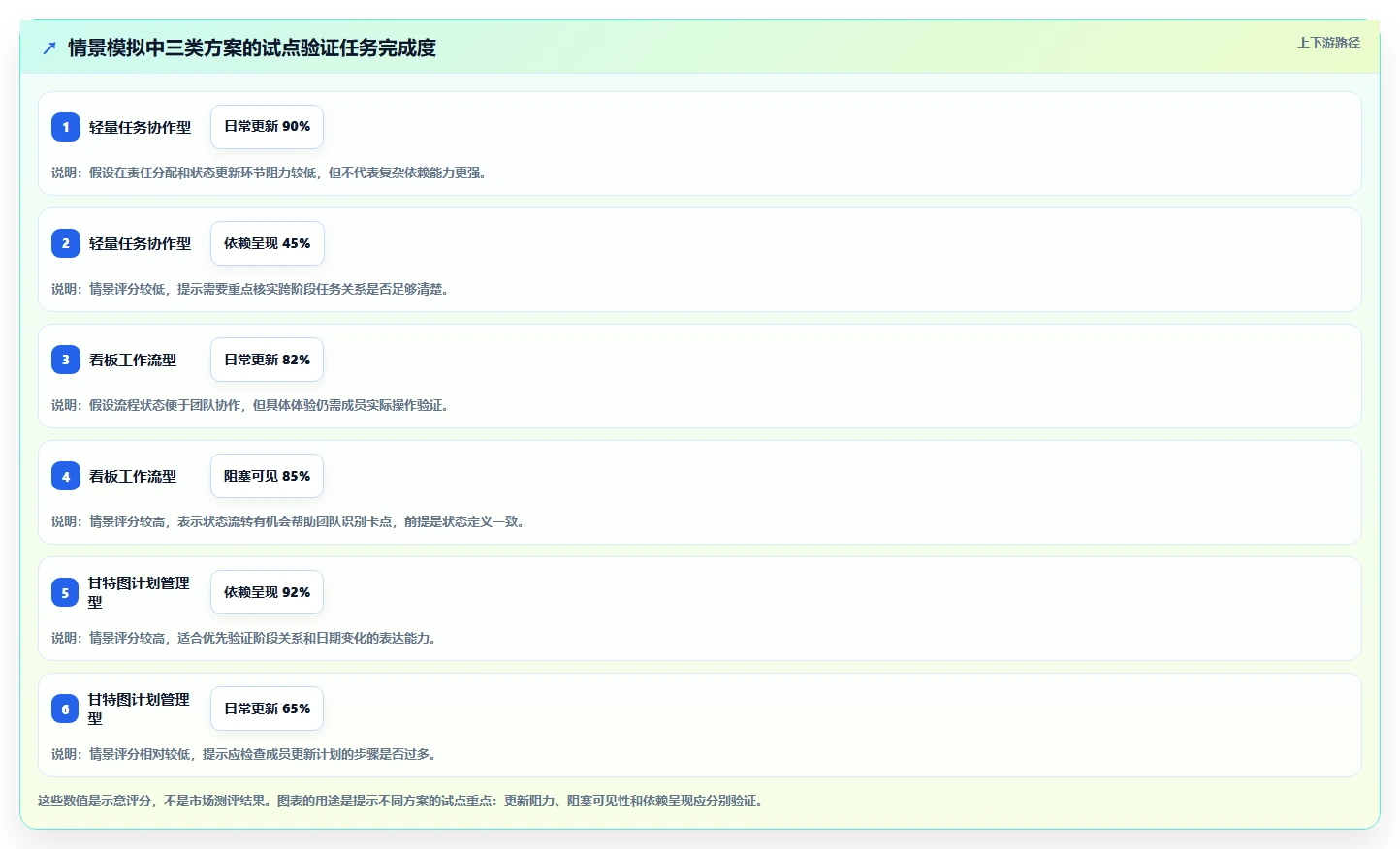Click numbered badge 6

tap(65, 708)
